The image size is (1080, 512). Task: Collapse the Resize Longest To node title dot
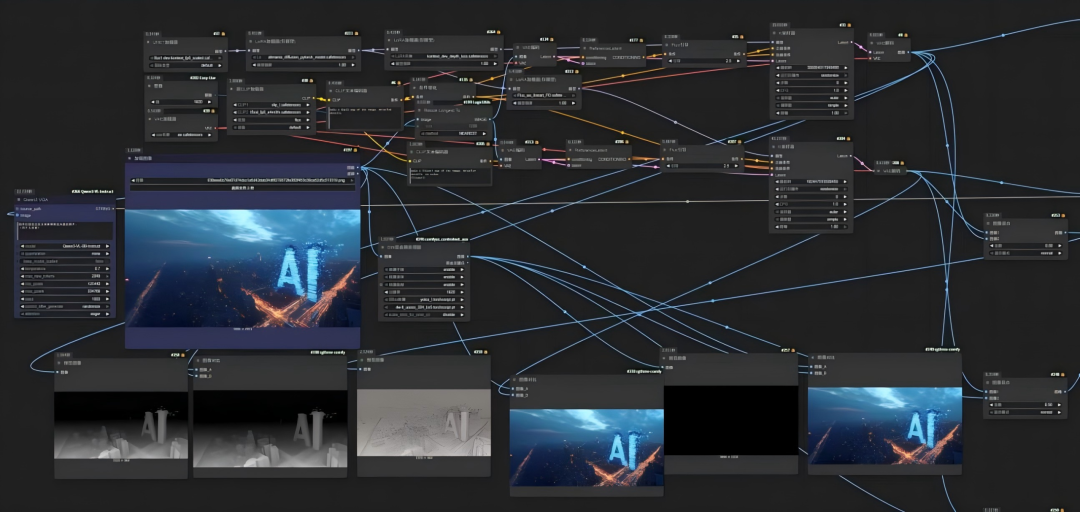(x=419, y=110)
